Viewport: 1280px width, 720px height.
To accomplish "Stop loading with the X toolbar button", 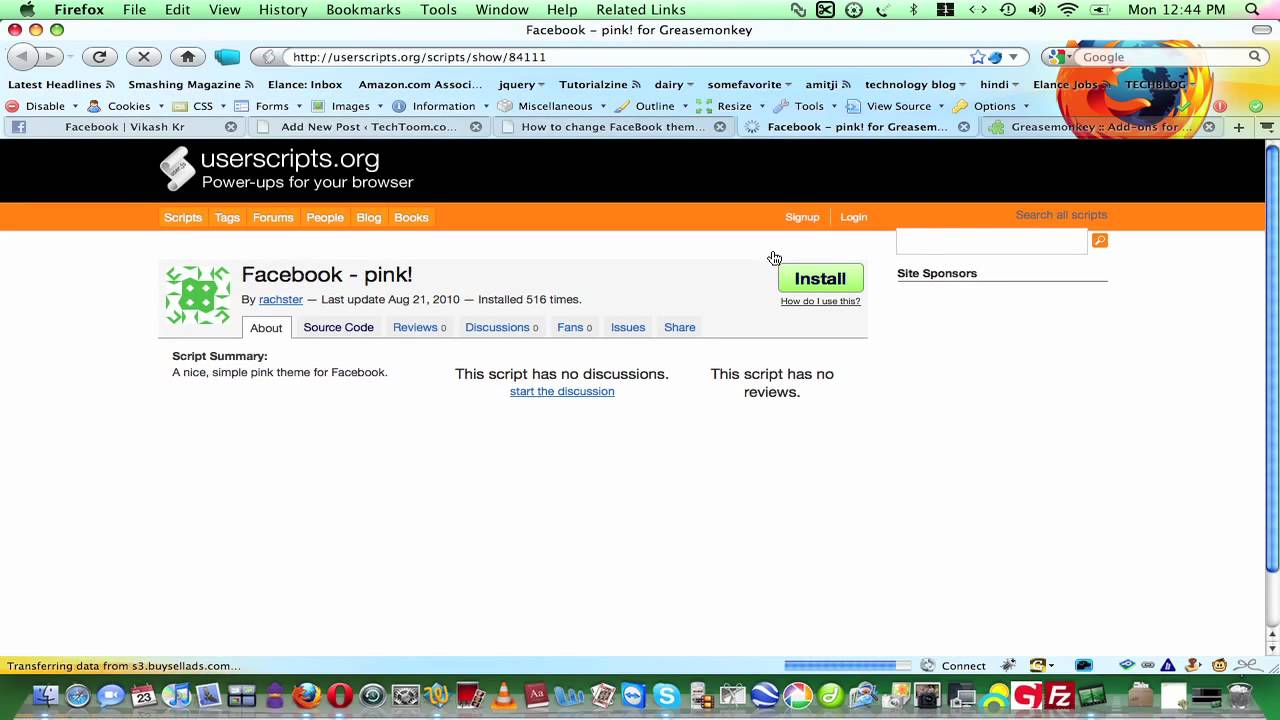I will point(143,57).
